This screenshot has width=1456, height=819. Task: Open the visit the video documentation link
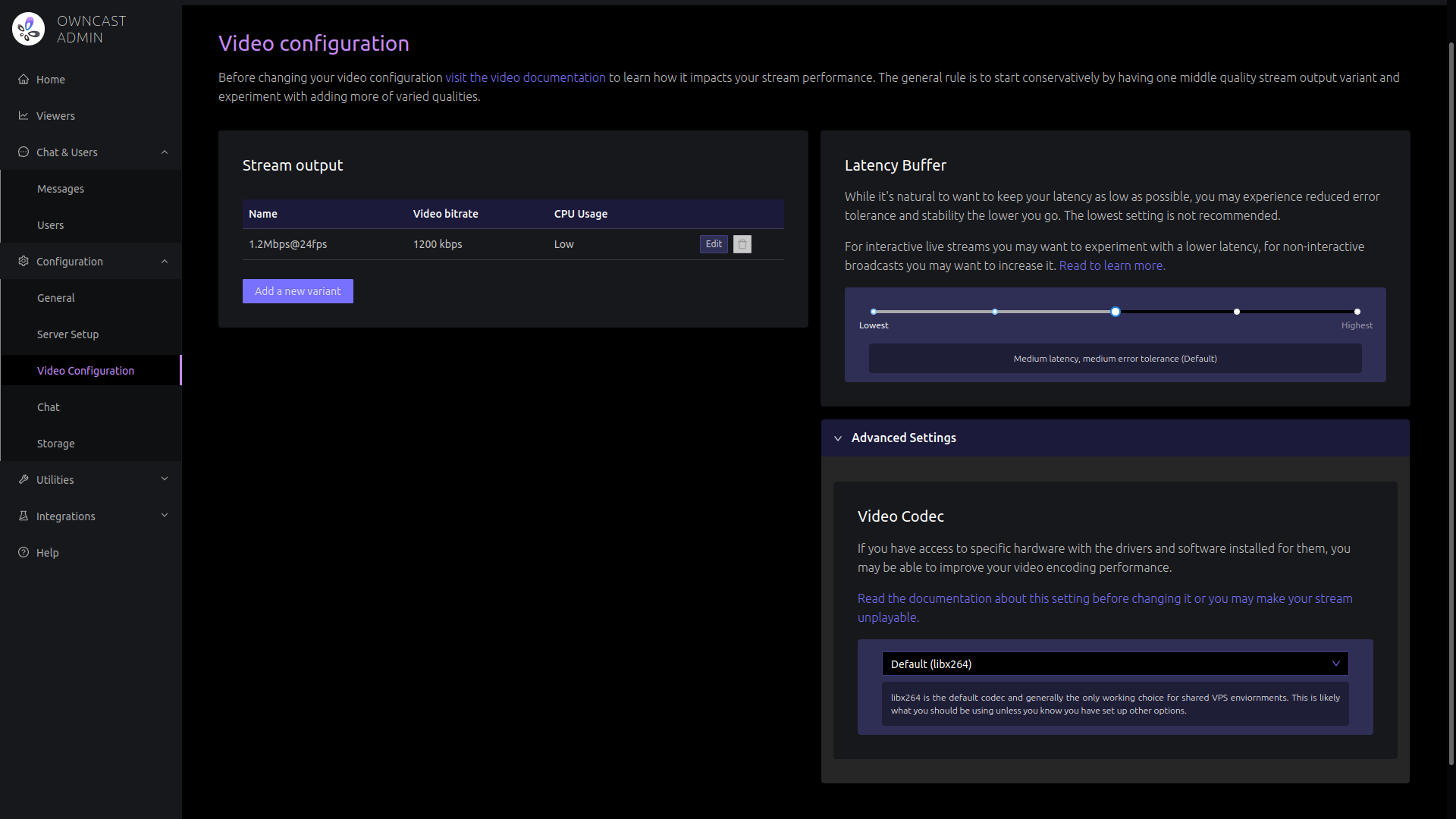[524, 77]
